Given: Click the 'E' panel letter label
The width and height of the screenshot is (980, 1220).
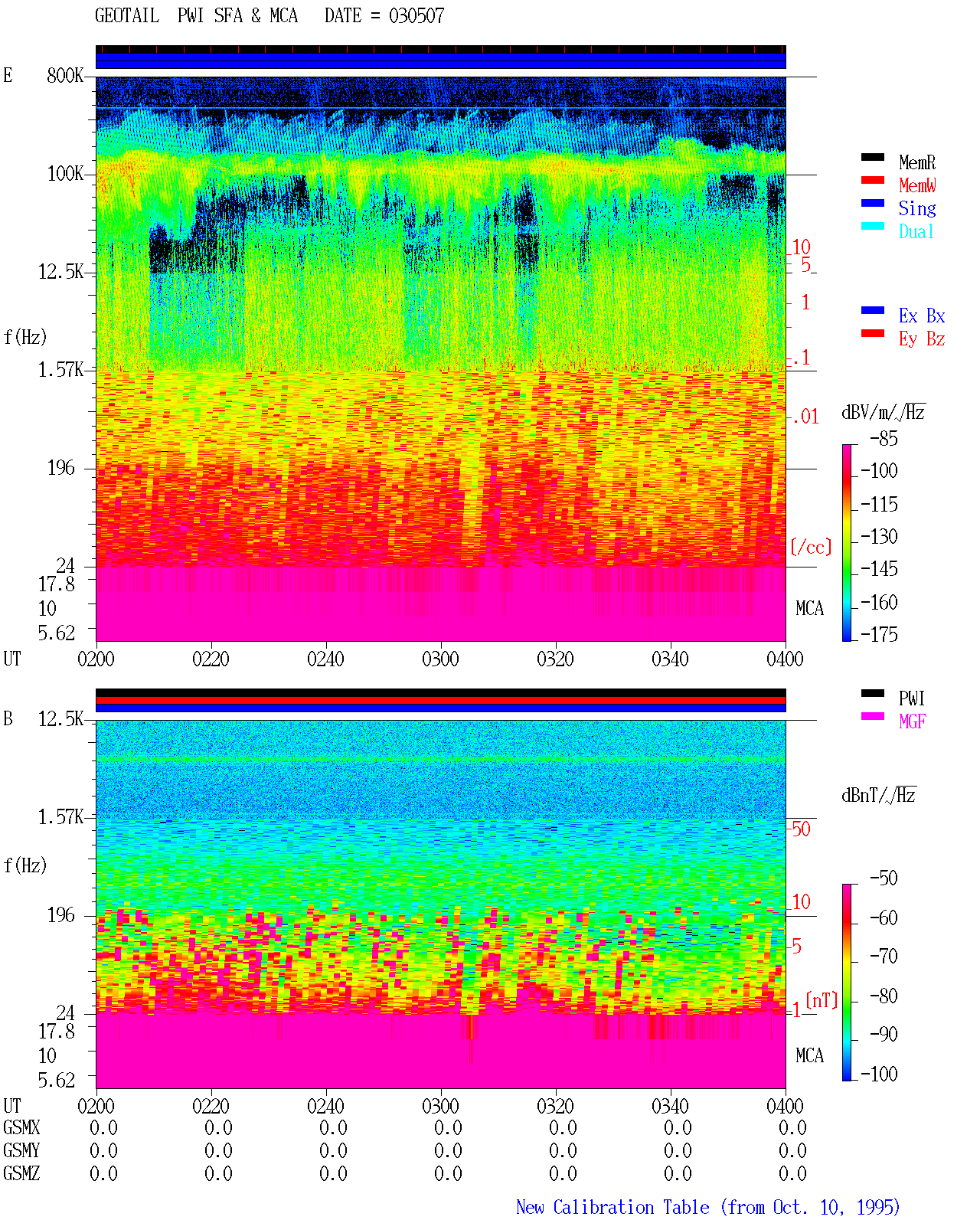Looking at the screenshot, I should click(x=8, y=75).
